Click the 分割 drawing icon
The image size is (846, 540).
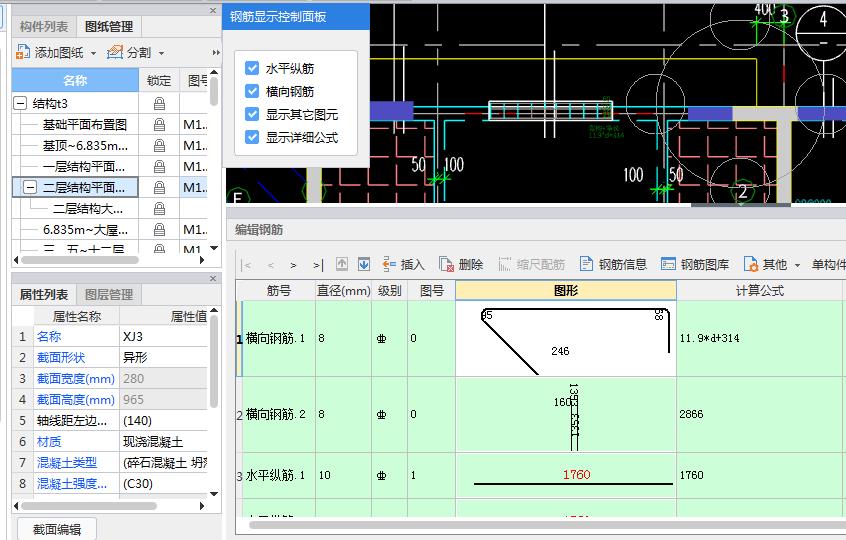click(115, 52)
